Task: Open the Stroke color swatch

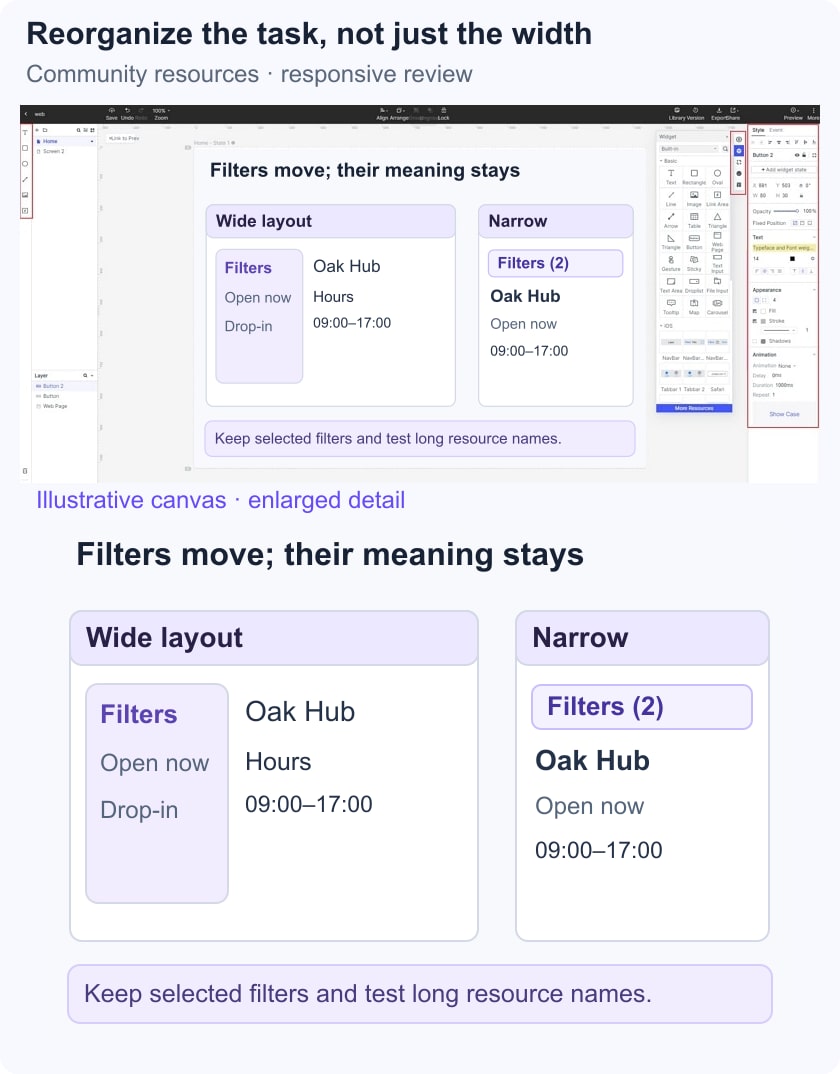Action: point(763,321)
